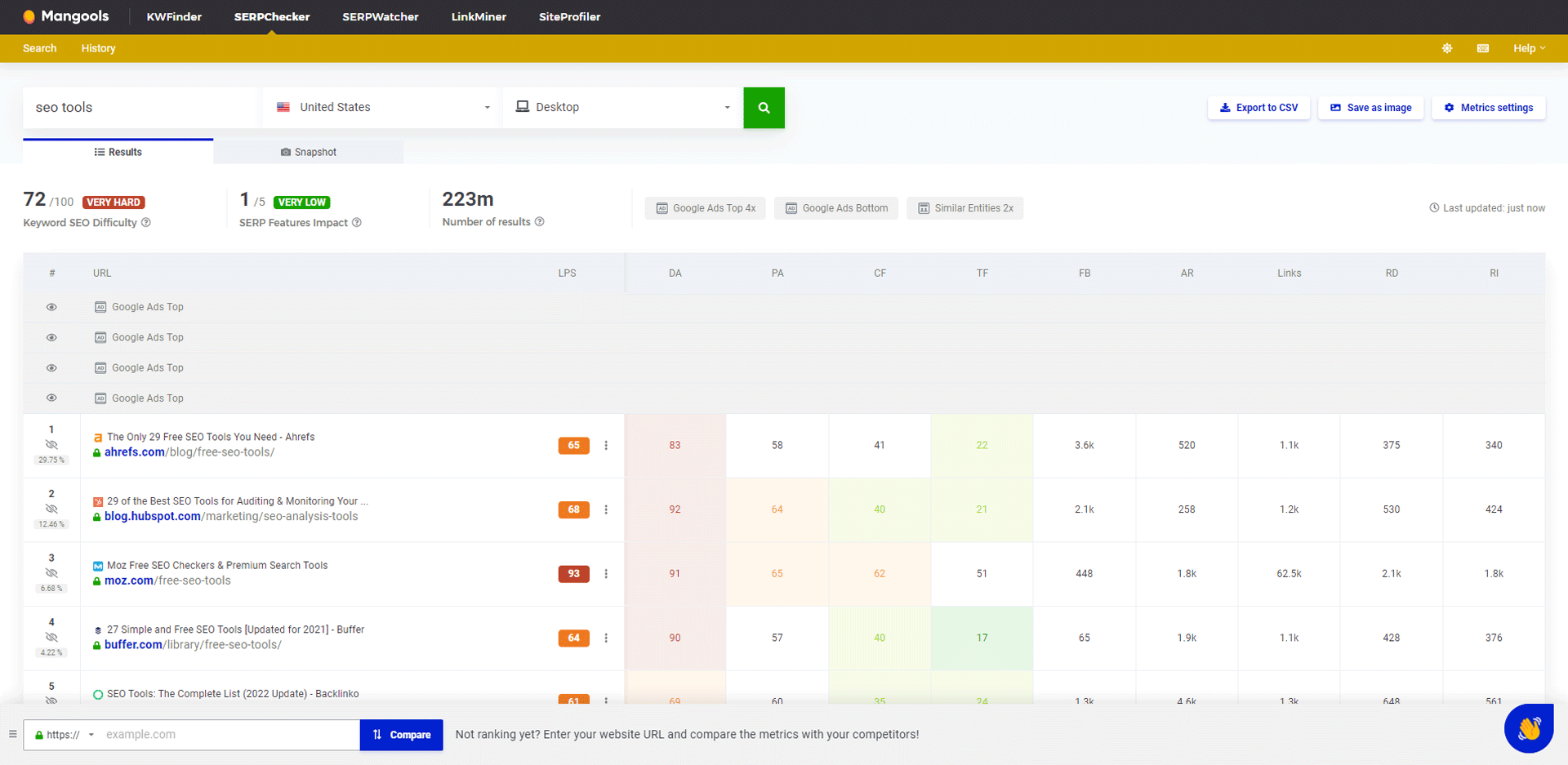This screenshot has height=765, width=1568.
Task: Sort by the LPS column header
Action: pyautogui.click(x=568, y=274)
